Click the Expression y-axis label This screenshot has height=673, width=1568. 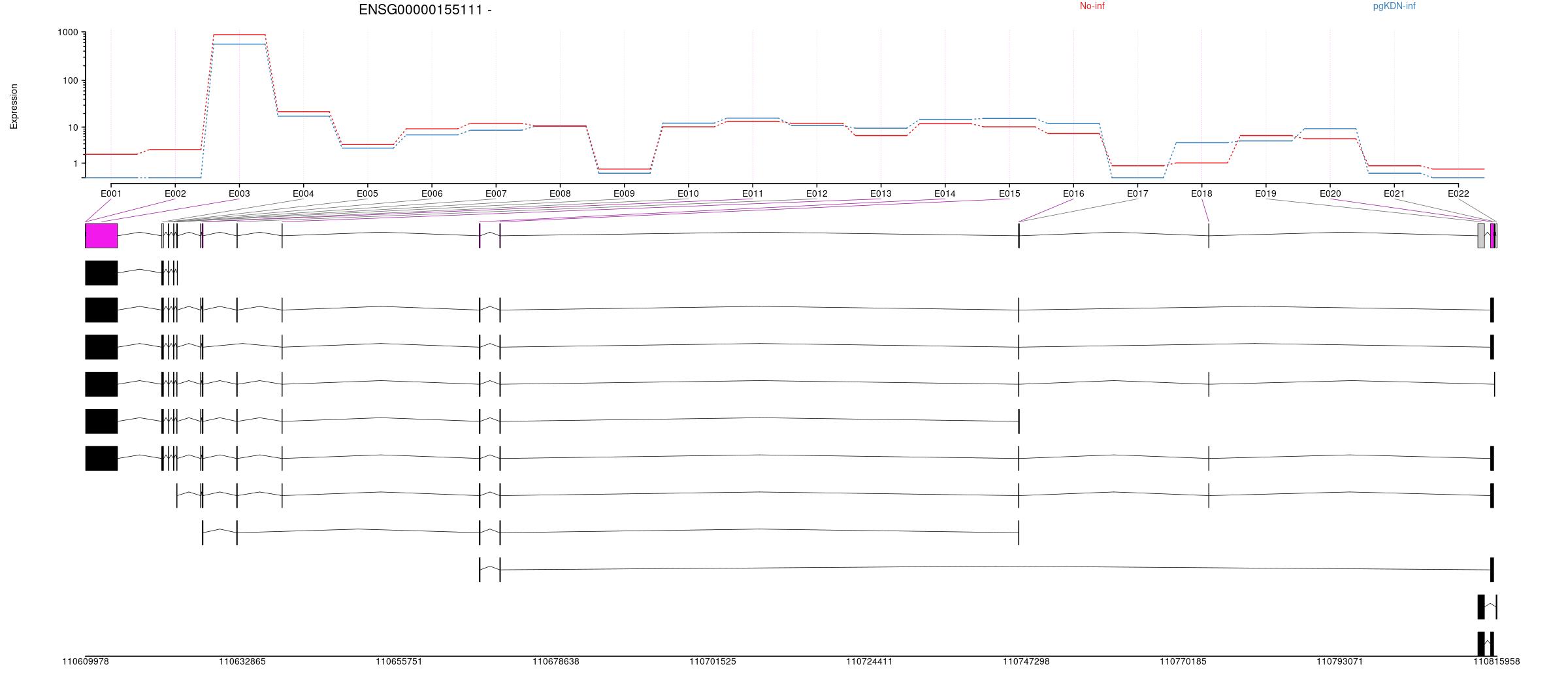(x=14, y=107)
